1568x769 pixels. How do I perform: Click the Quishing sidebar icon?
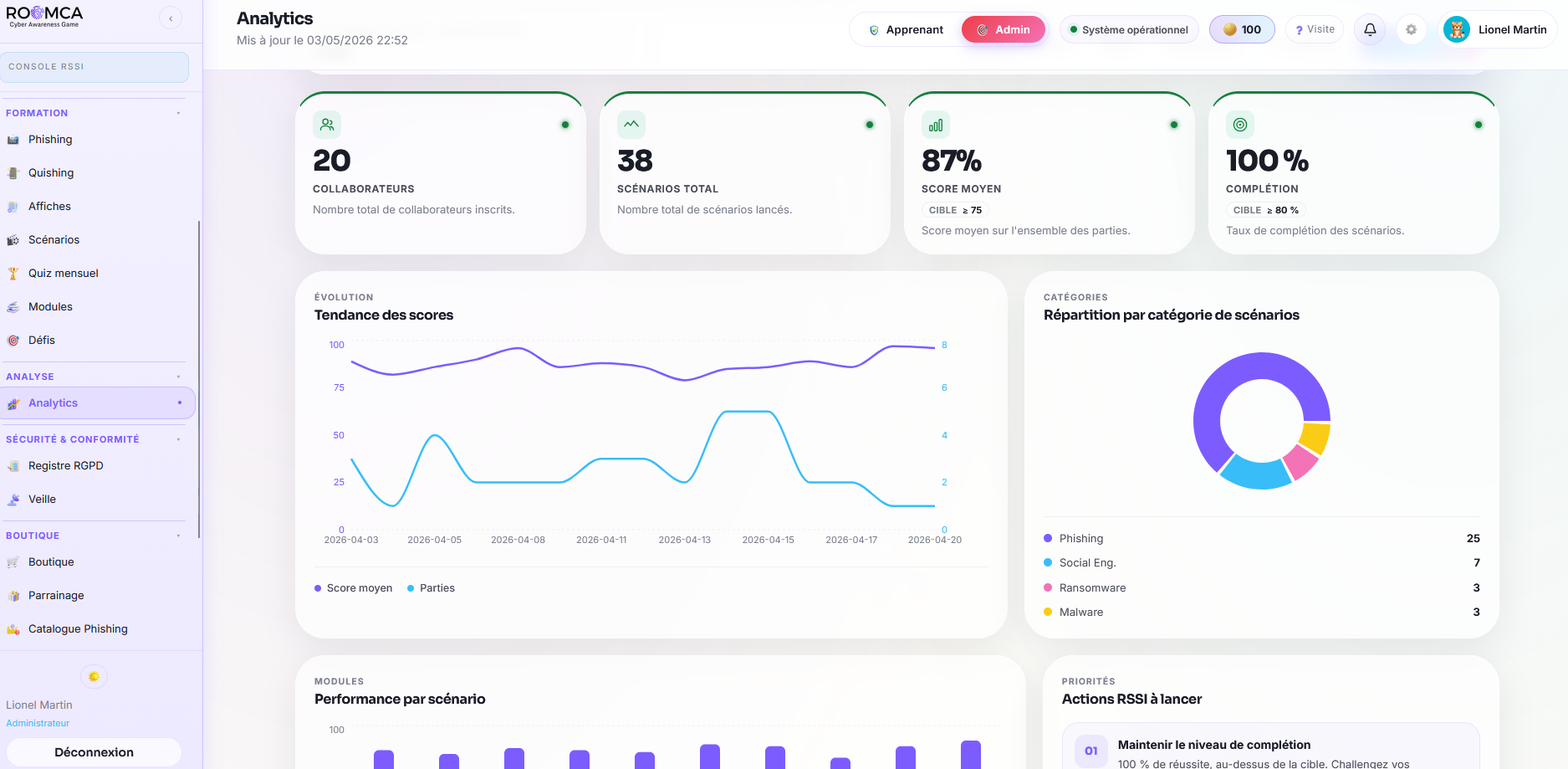13,173
